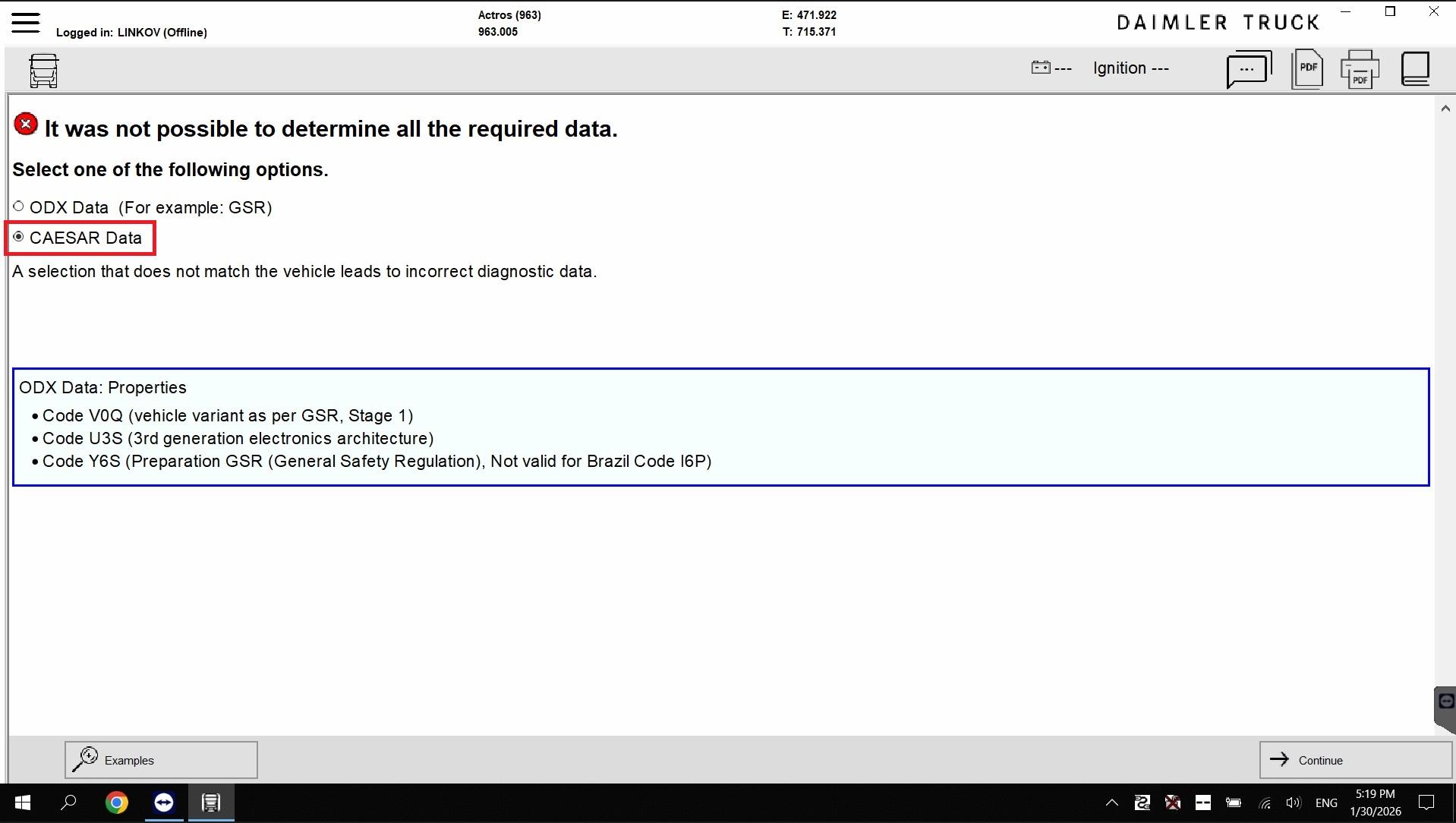The height and width of the screenshot is (823, 1456).
Task: Switch to TeamViewer in taskbar
Action: pos(163,803)
